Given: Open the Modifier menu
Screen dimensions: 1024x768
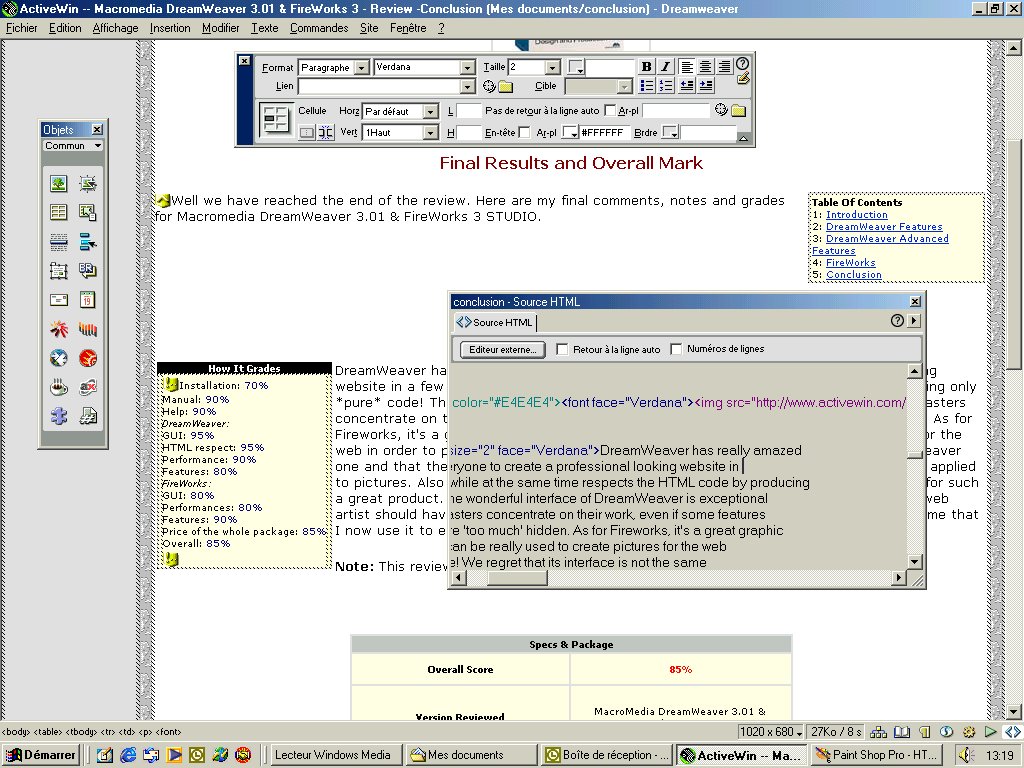Looking at the screenshot, I should [x=220, y=28].
